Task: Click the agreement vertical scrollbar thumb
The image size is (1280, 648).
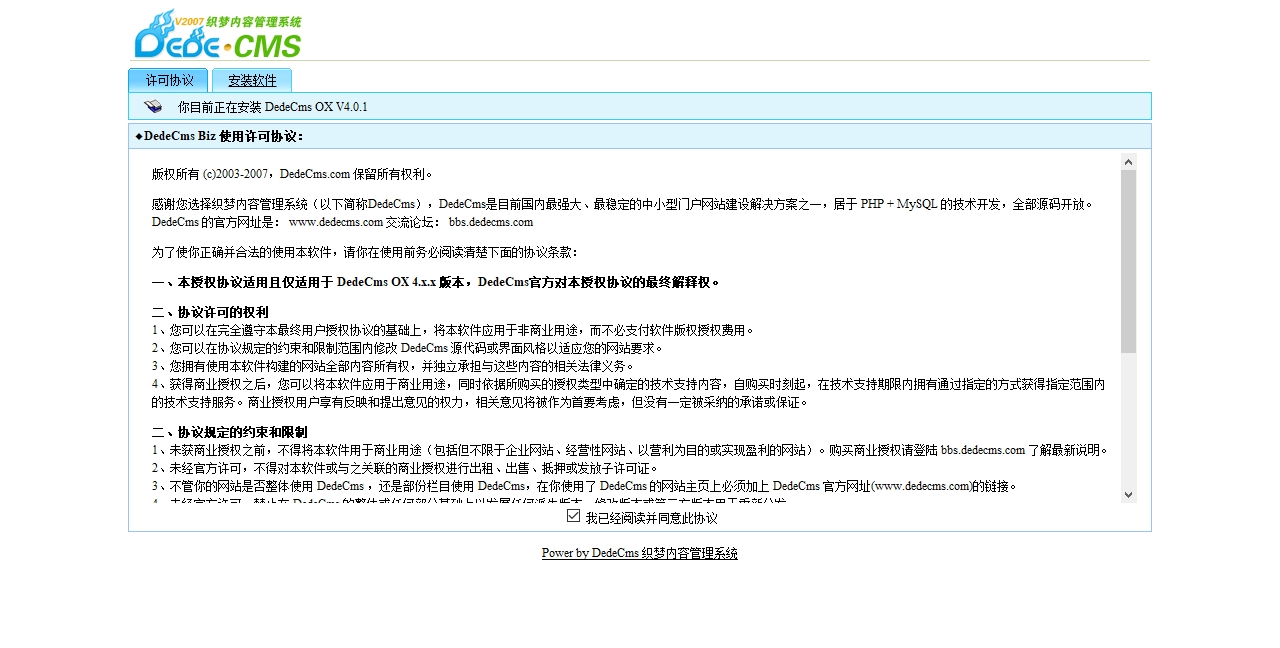Action: pyautogui.click(x=1128, y=261)
